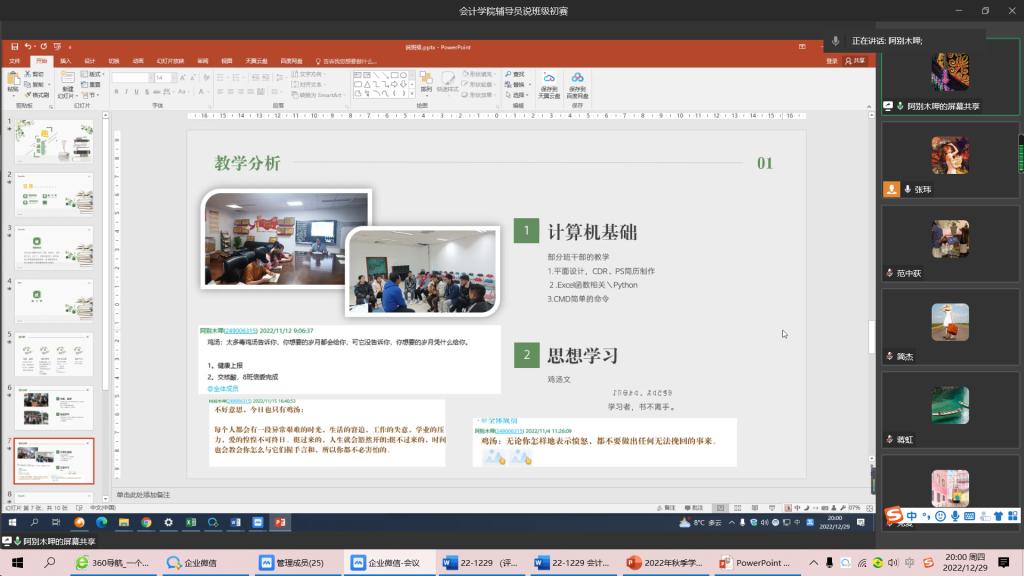Click the zoom slider in status bar

pos(812,508)
